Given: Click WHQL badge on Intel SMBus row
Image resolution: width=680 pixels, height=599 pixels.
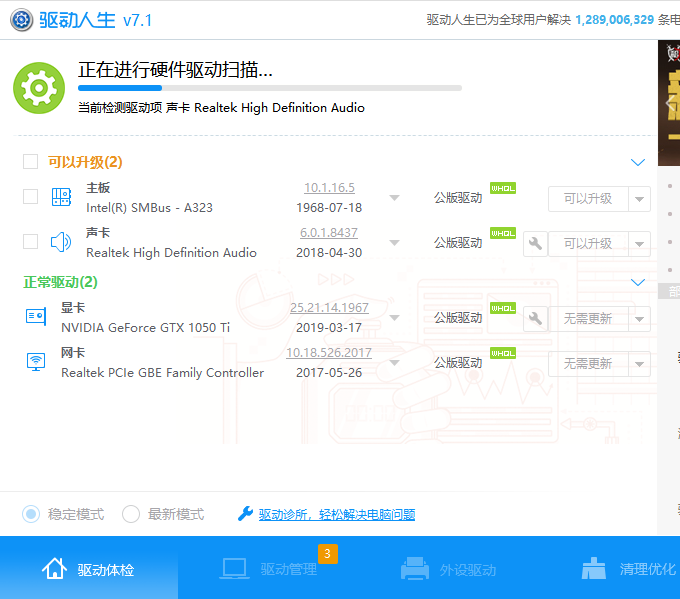Looking at the screenshot, I should (x=503, y=188).
